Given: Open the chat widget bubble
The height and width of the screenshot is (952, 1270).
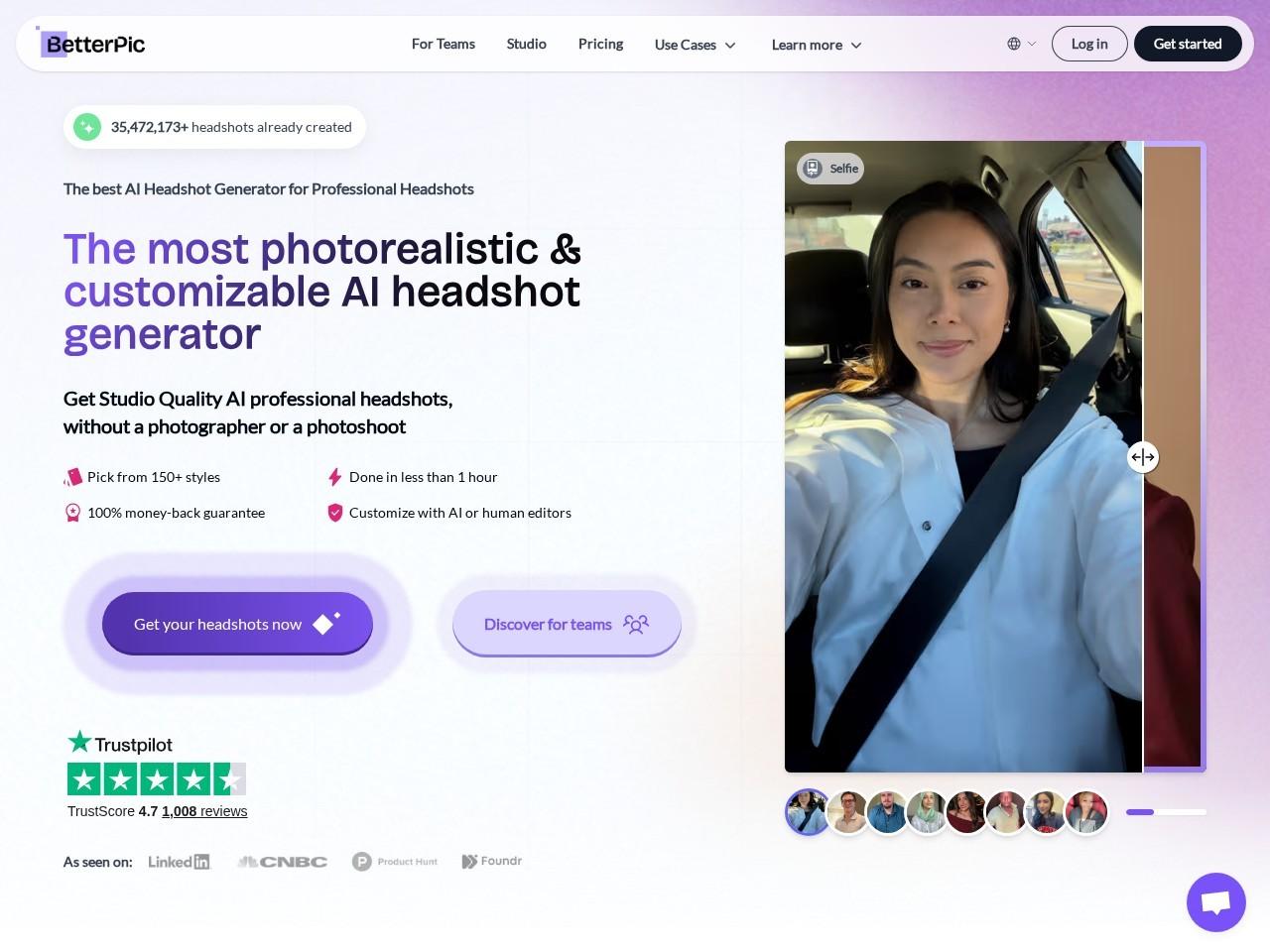Looking at the screenshot, I should coord(1216,902).
